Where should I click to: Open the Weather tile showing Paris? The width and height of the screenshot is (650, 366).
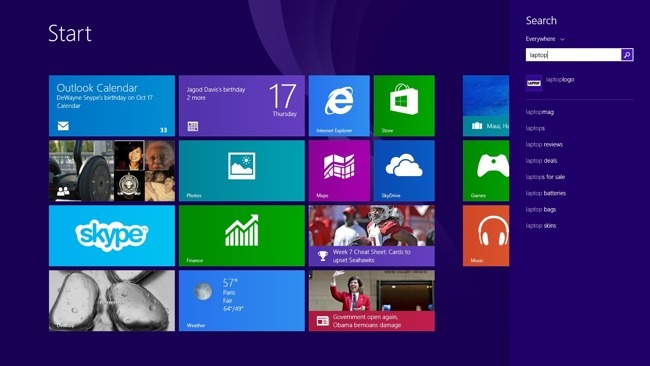point(242,301)
